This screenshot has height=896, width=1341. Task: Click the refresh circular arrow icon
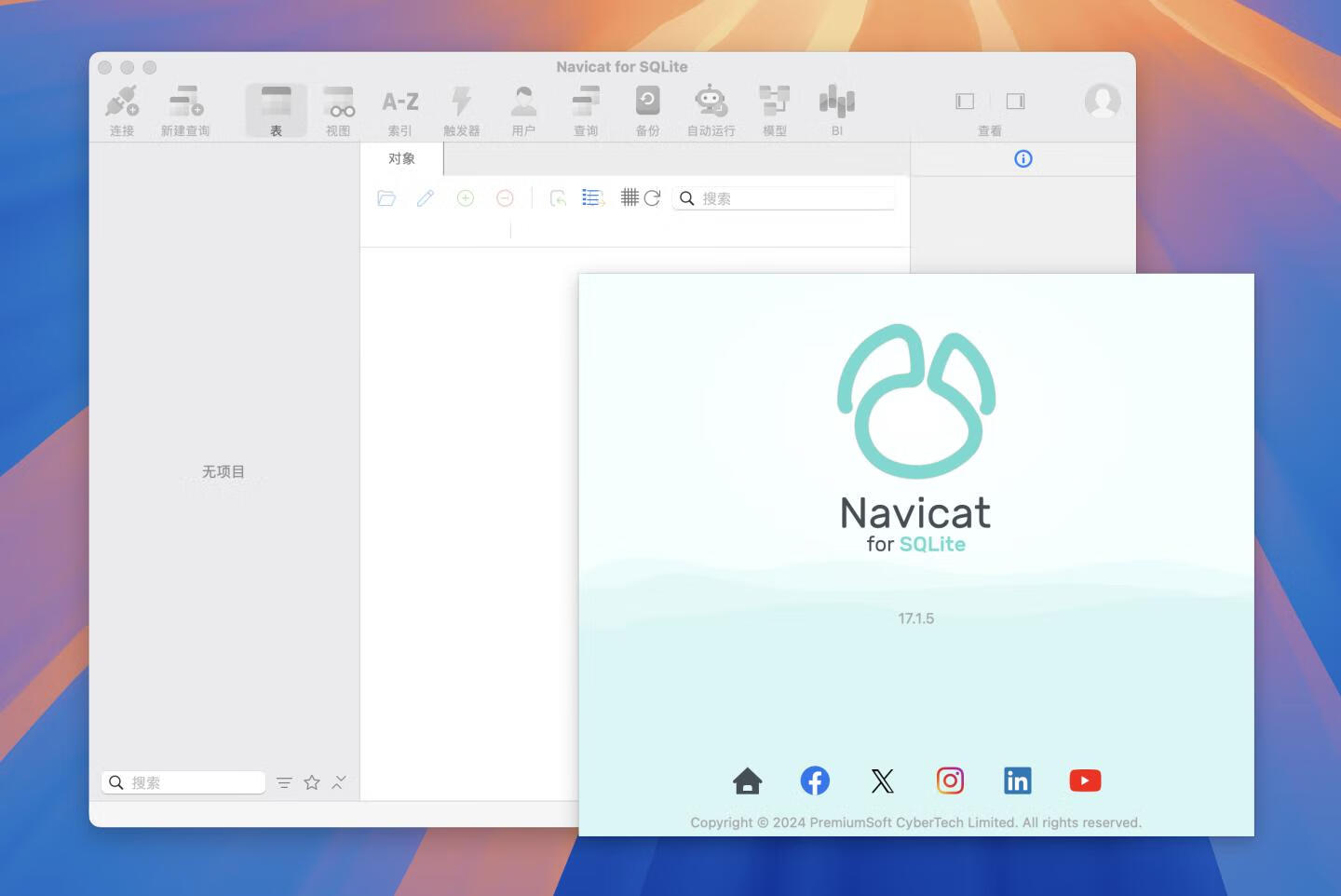click(x=652, y=197)
